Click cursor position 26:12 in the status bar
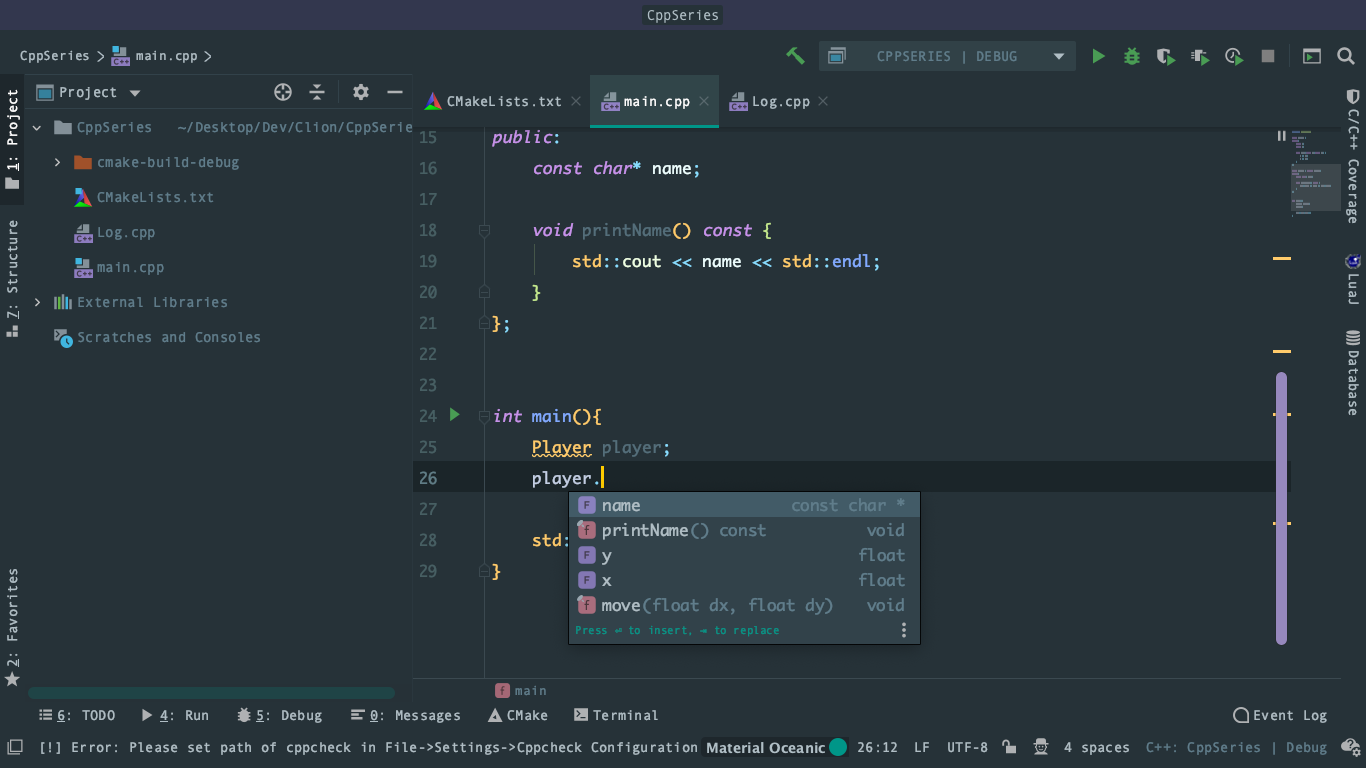Image resolution: width=1366 pixels, height=768 pixels. 877,747
